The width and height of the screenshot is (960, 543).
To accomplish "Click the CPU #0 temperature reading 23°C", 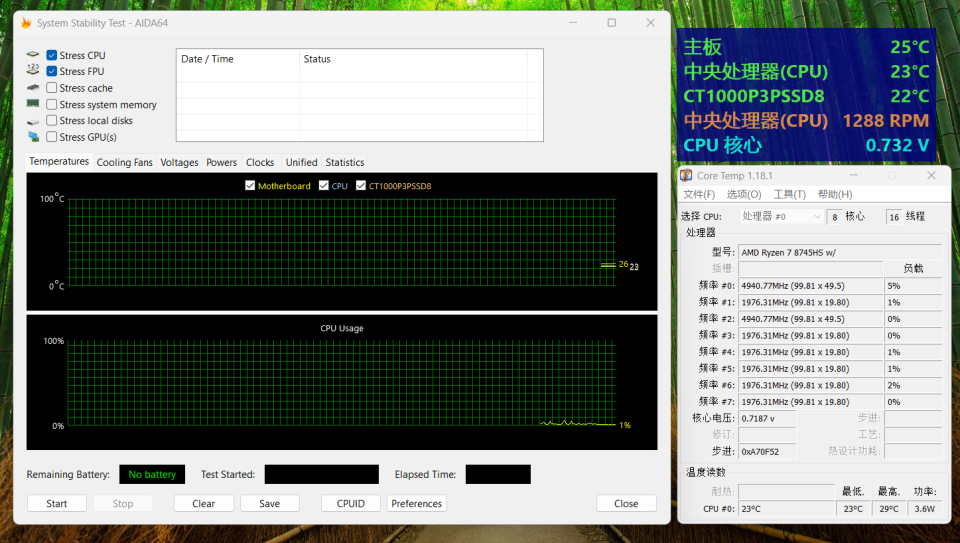I will pyautogui.click(x=786, y=509).
